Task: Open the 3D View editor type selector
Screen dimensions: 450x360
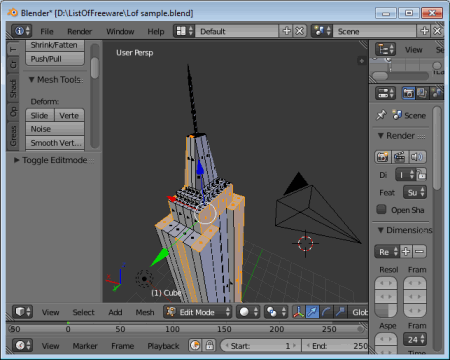Action: point(22,312)
